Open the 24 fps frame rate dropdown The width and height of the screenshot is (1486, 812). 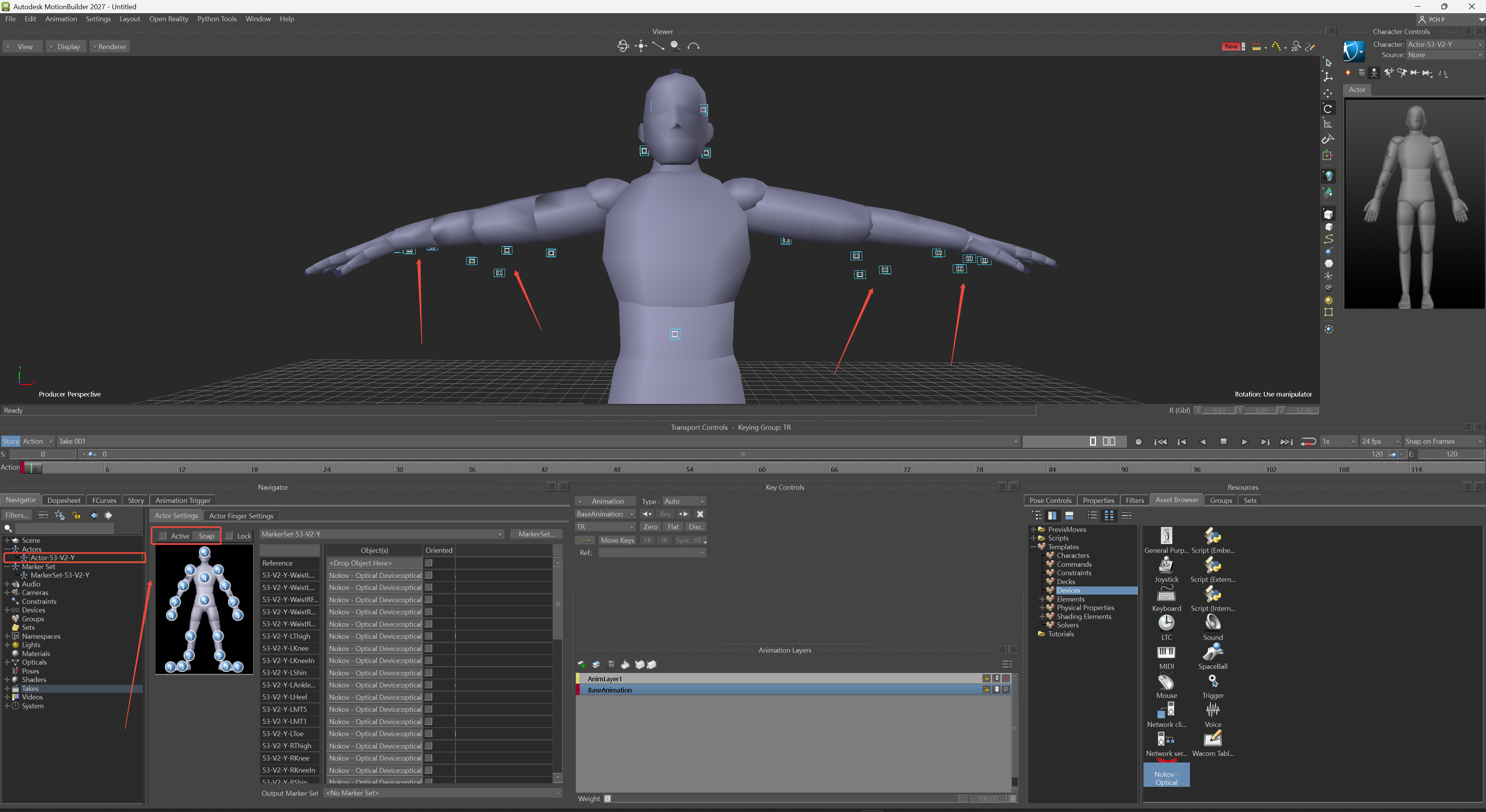(1380, 441)
